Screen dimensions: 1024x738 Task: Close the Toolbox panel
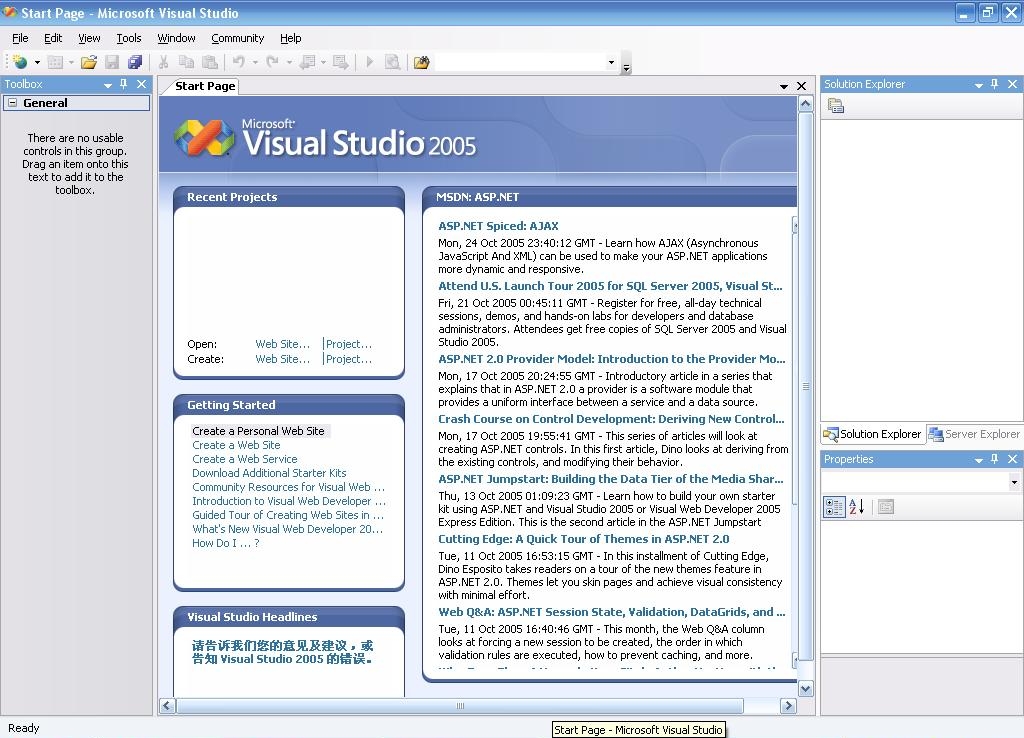141,84
